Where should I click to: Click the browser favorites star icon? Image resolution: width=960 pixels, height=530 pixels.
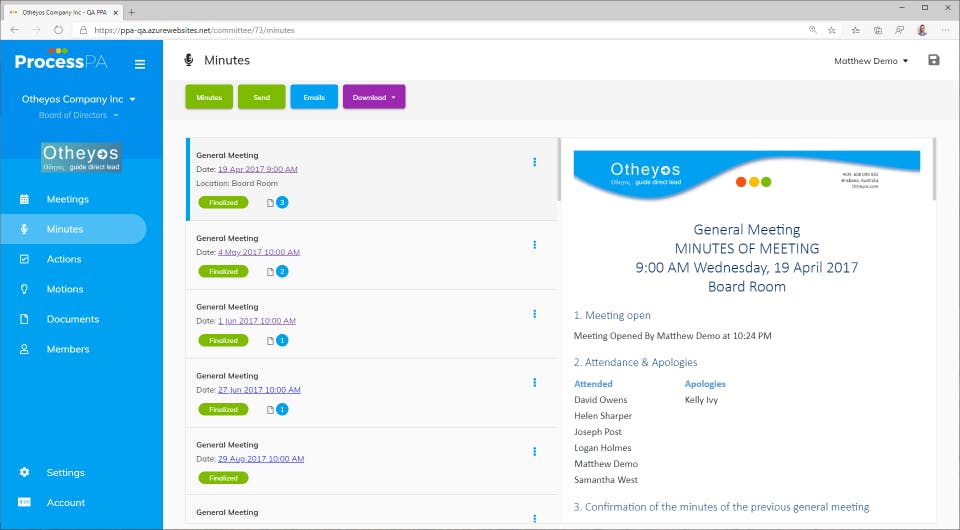831,30
